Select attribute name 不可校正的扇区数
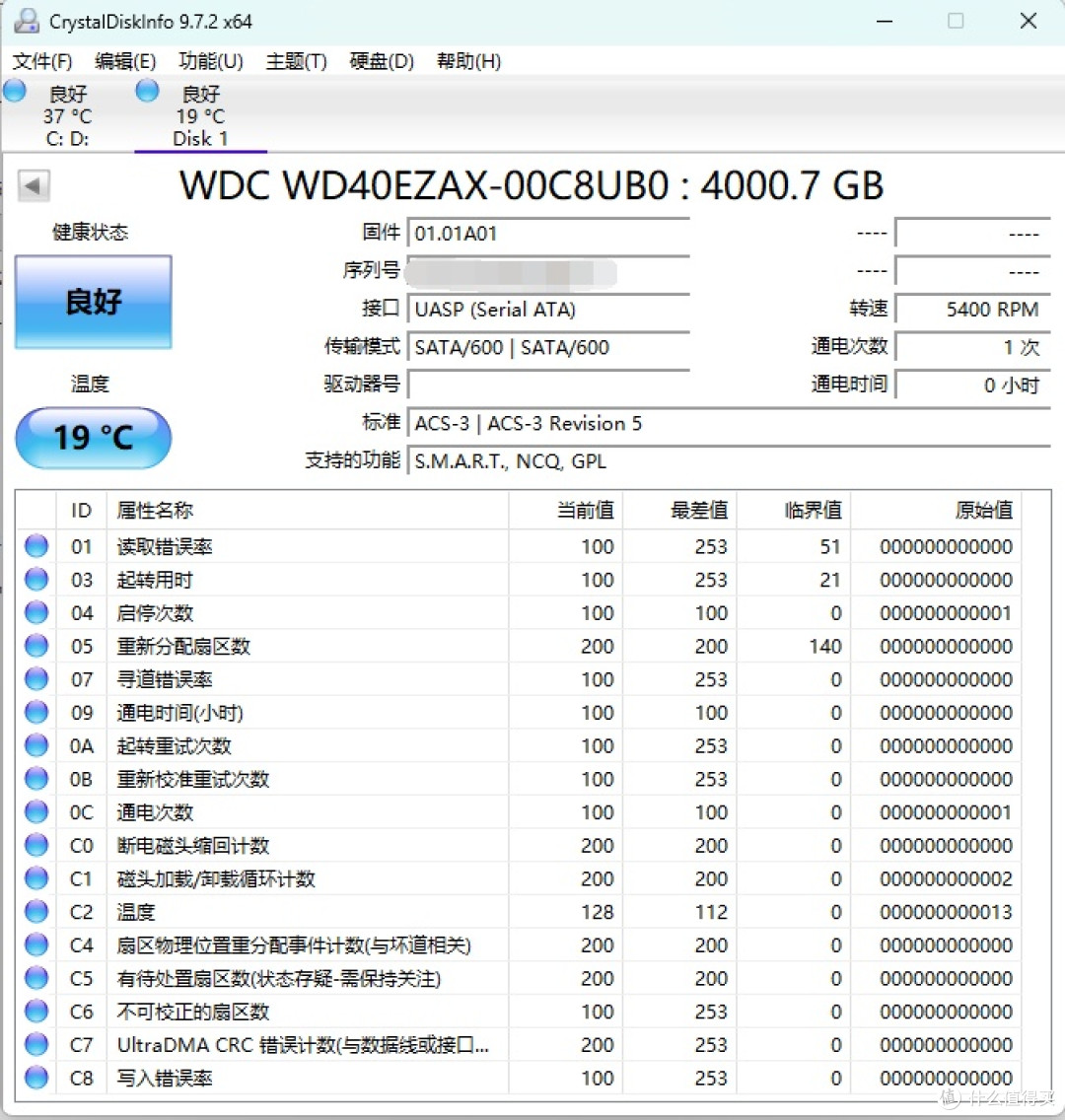Viewport: 1065px width, 1120px height. [x=193, y=1012]
